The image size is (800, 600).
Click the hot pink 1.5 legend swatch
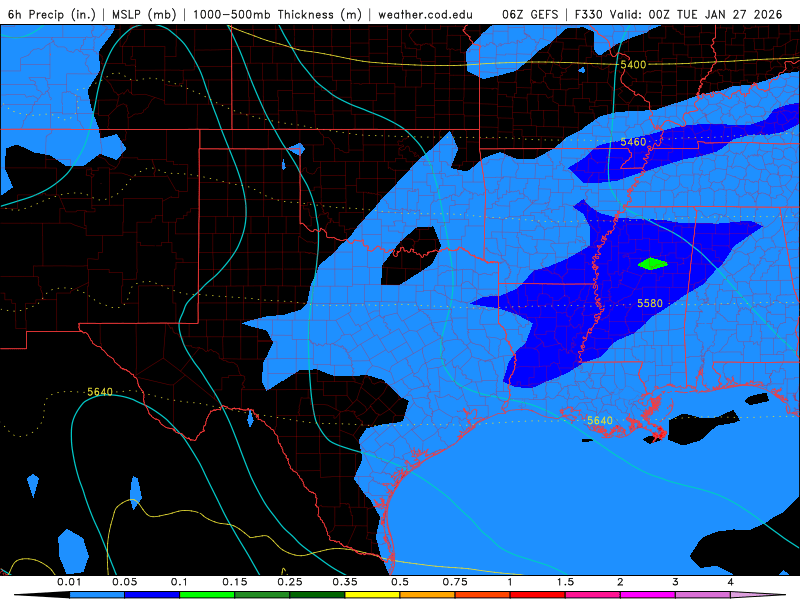(593, 595)
